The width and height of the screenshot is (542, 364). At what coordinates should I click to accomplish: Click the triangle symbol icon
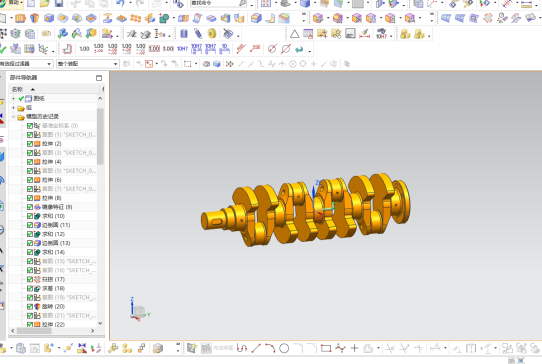[x=295, y=34]
